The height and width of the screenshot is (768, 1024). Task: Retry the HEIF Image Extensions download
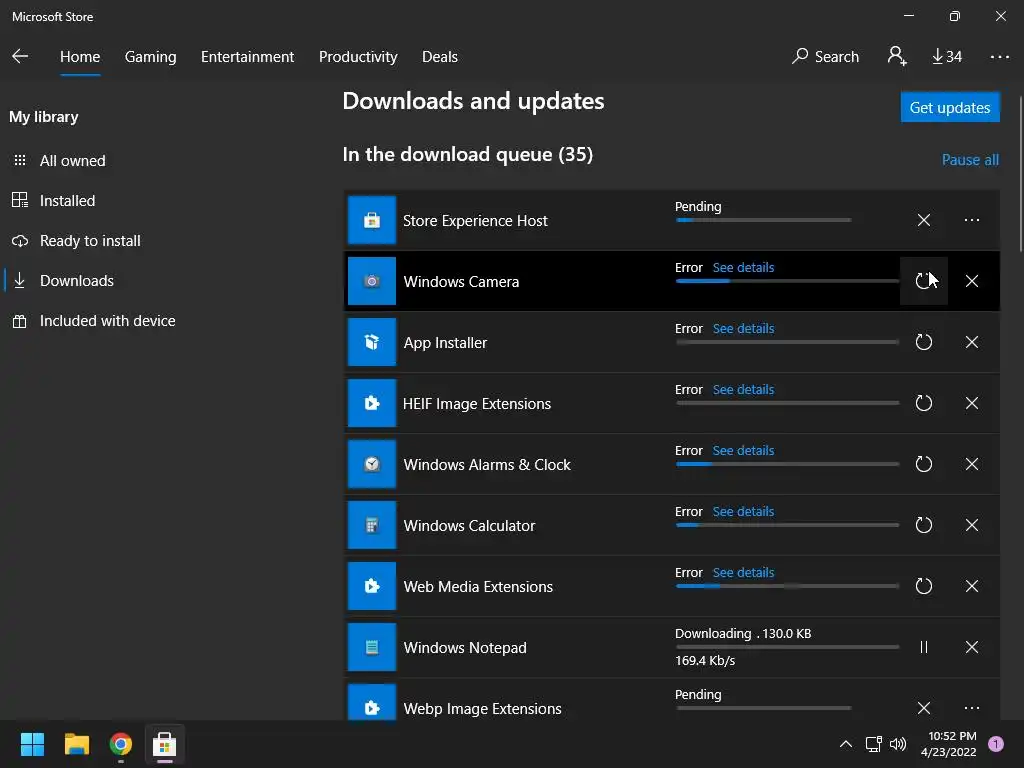pos(924,403)
